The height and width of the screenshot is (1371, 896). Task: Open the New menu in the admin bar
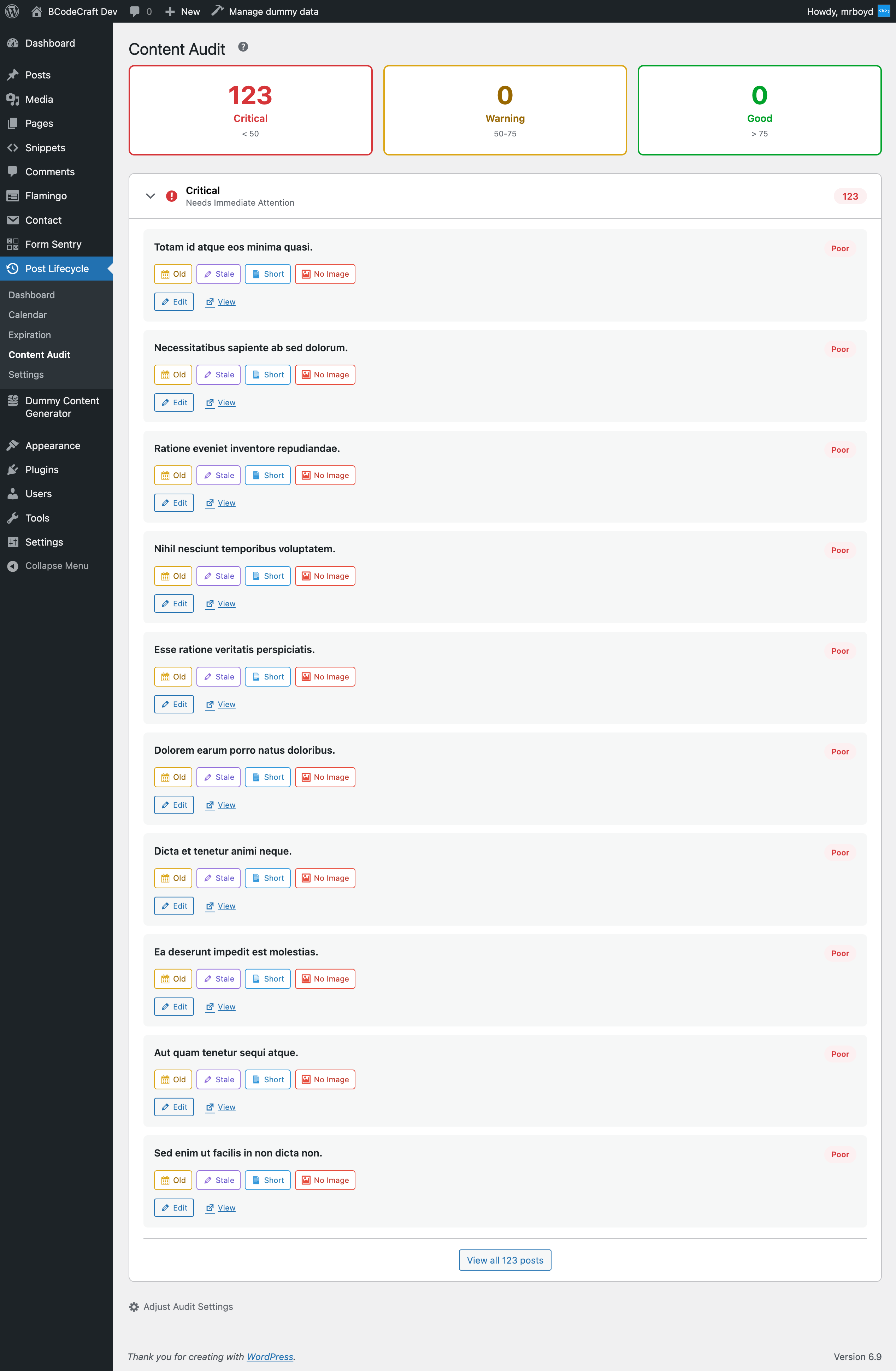(181, 11)
